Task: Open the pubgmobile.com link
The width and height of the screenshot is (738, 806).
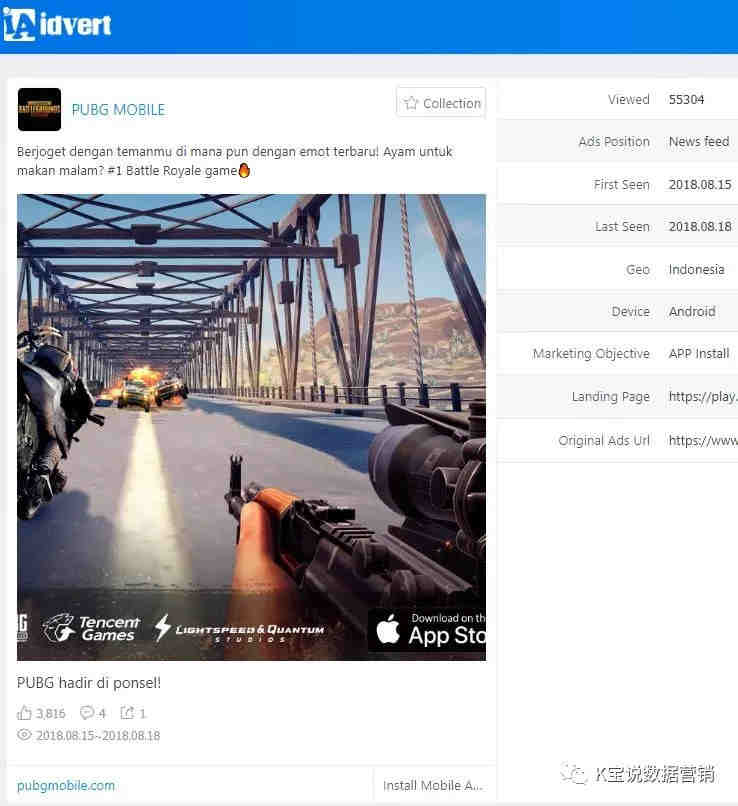Action: pyautogui.click(x=66, y=785)
